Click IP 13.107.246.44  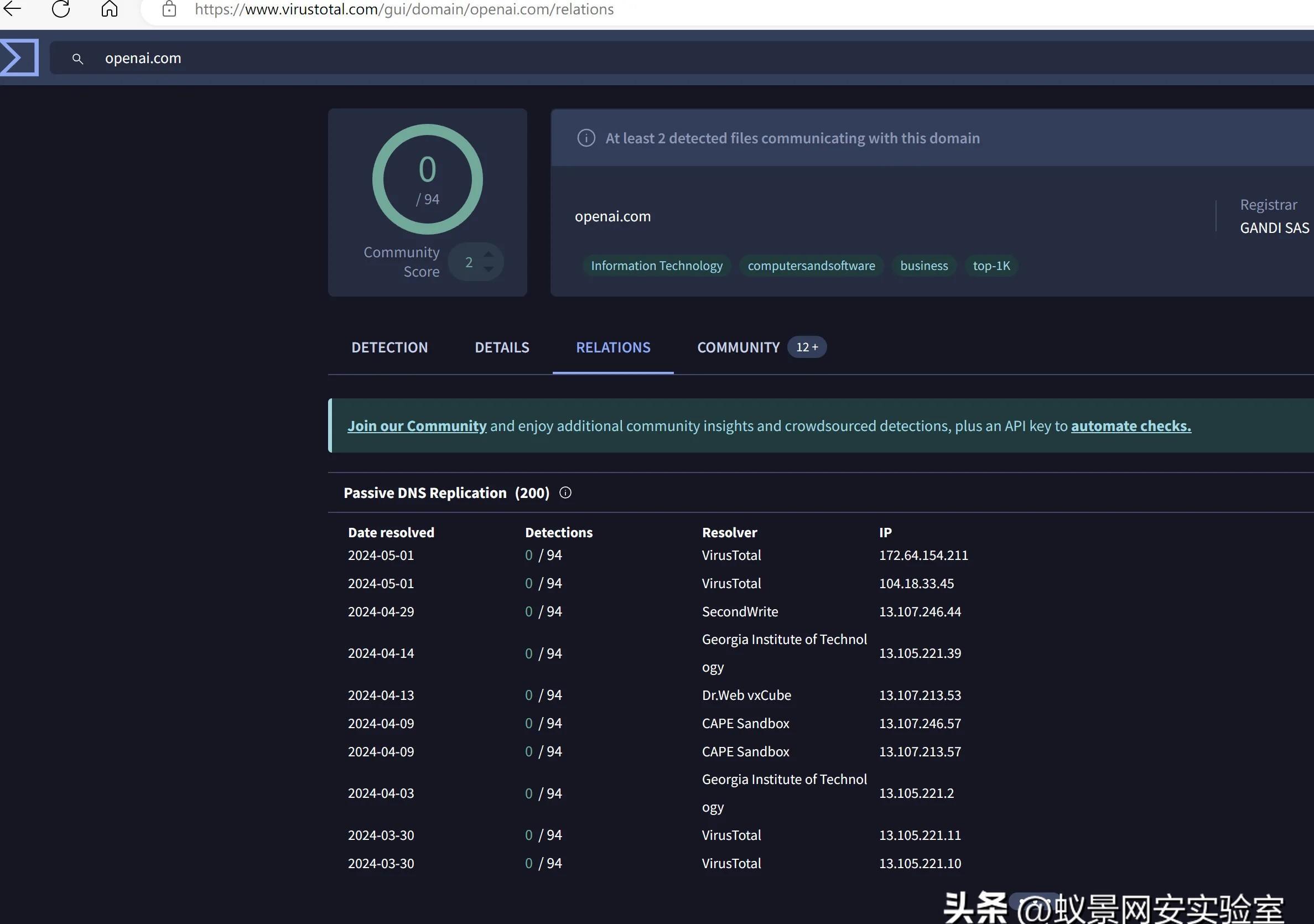(920, 611)
